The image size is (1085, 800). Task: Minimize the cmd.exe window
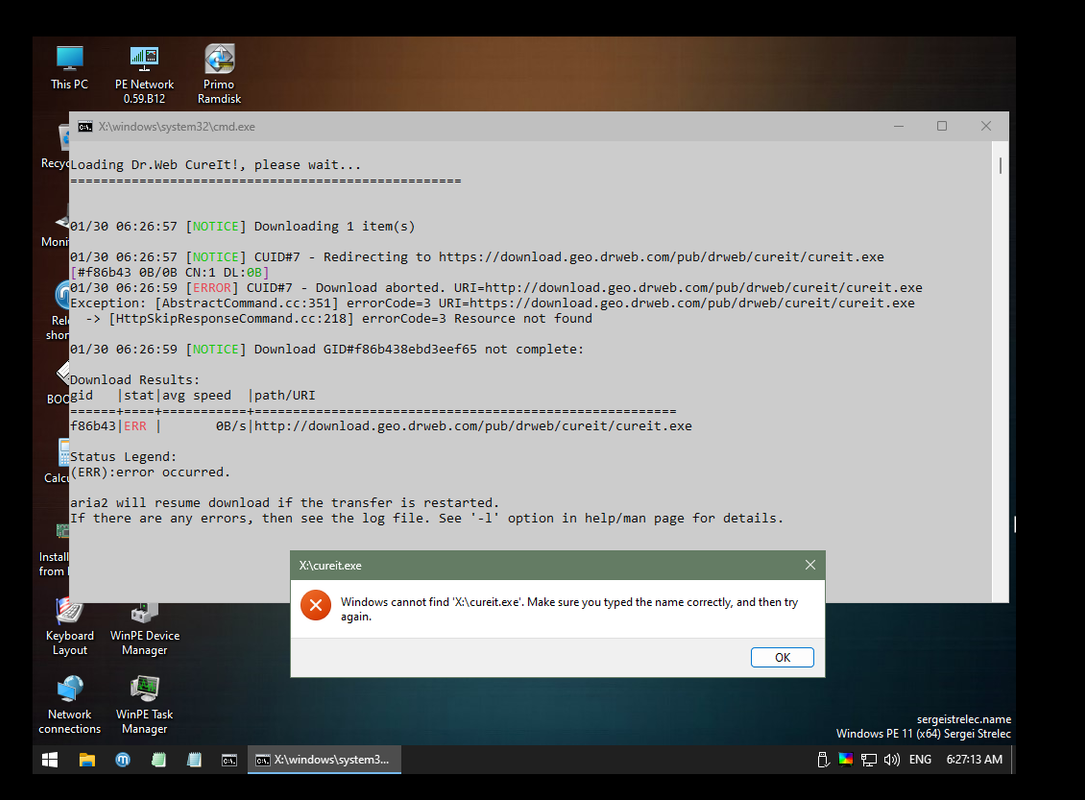pyautogui.click(x=899, y=126)
